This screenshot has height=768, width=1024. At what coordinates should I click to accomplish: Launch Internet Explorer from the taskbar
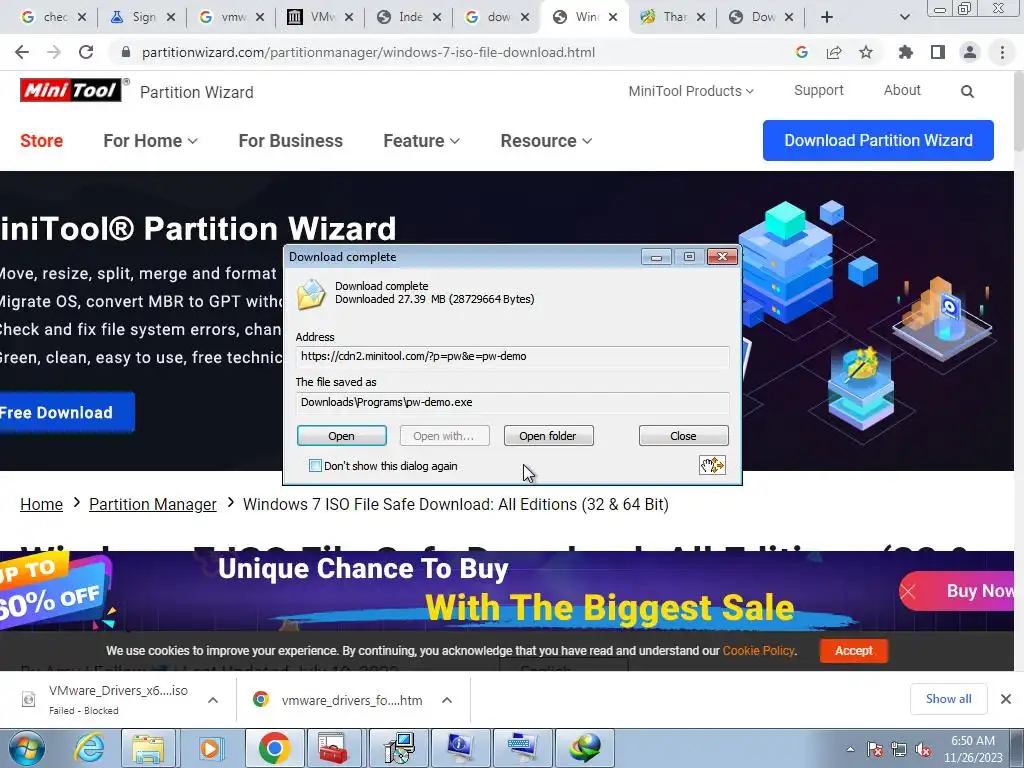click(x=89, y=748)
